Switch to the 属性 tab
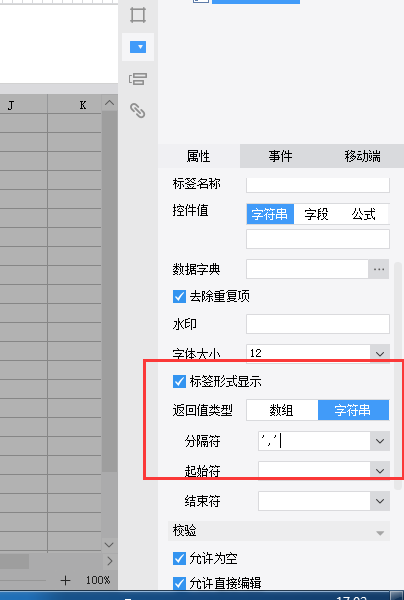 198,156
